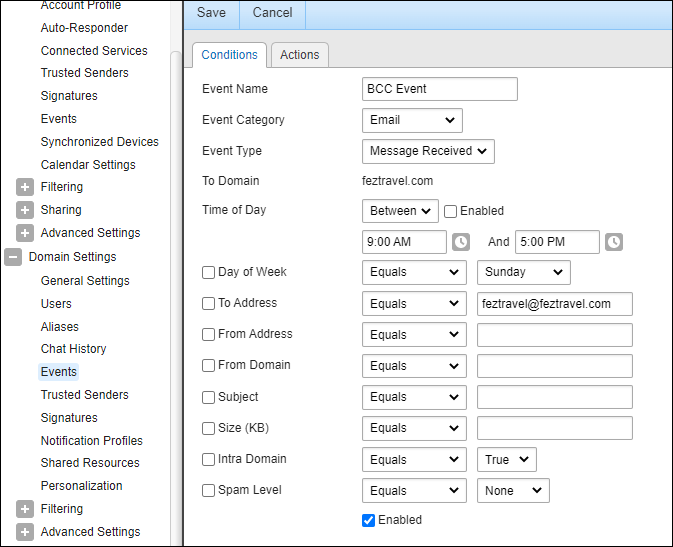Open clock picker for 9:00 AM start time

tap(461, 242)
